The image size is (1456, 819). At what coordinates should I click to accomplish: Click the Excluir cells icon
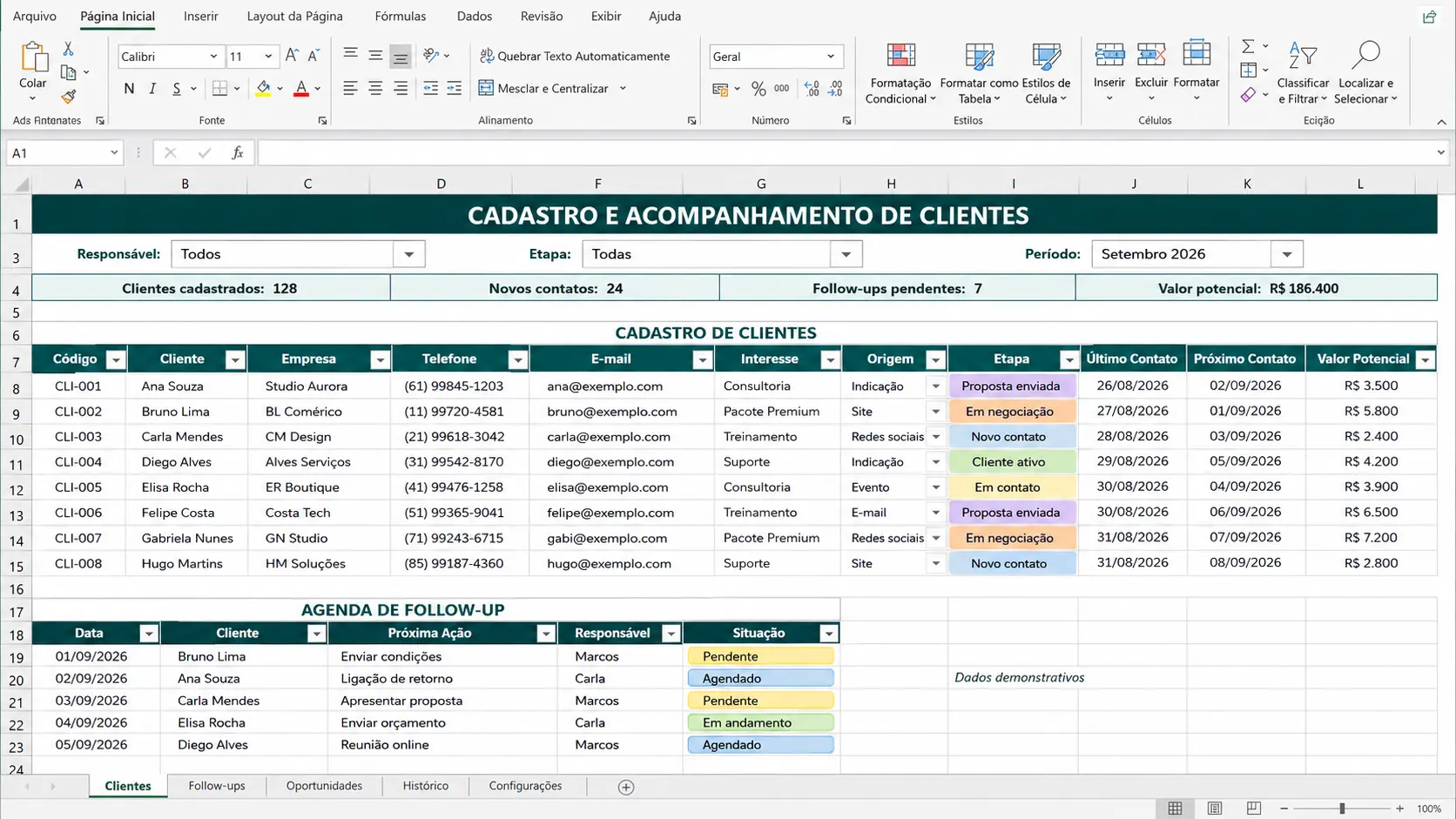[x=1151, y=54]
